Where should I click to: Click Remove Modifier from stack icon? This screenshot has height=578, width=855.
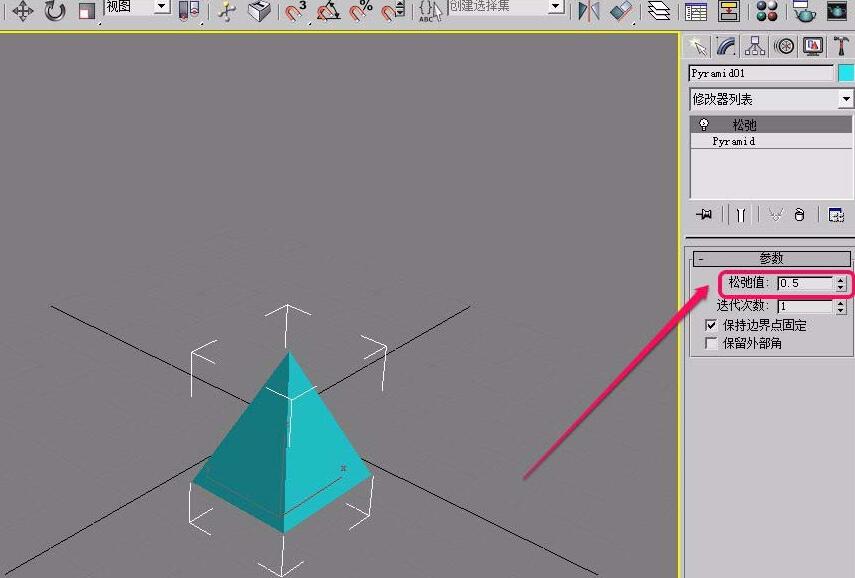coord(799,215)
